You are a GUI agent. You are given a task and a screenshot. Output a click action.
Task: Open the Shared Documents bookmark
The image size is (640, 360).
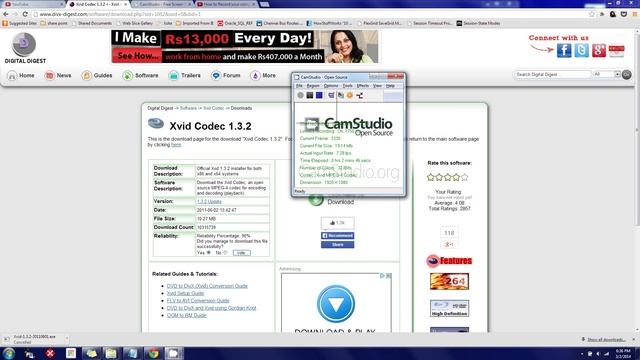tap(91, 23)
